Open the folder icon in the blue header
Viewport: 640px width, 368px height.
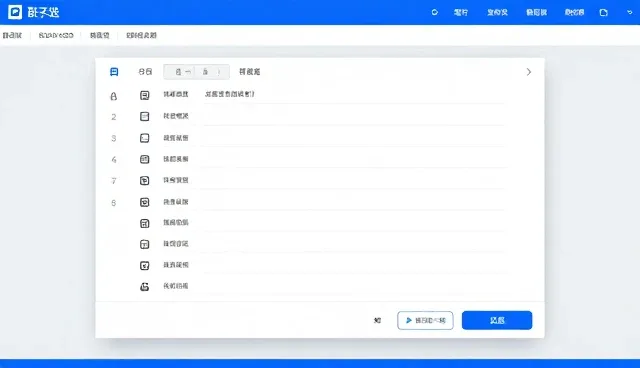tap(604, 13)
